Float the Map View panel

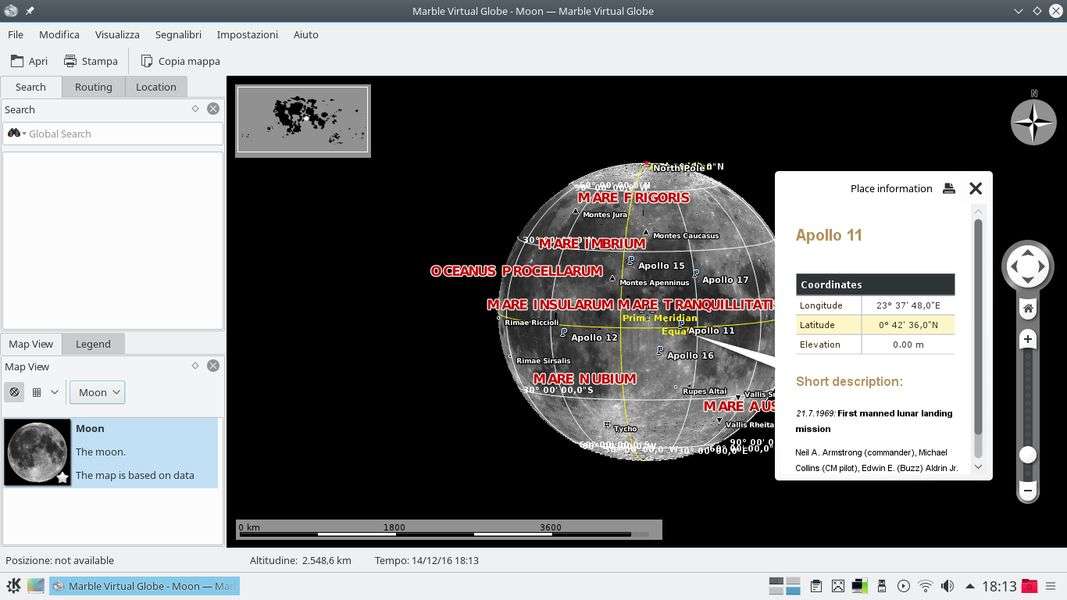pyautogui.click(x=195, y=366)
